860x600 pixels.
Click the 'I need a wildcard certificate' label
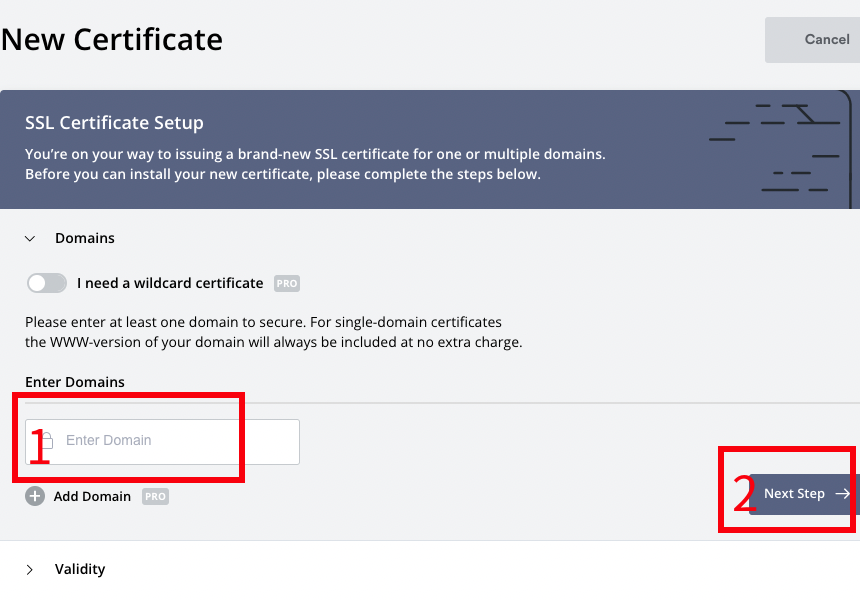point(170,283)
